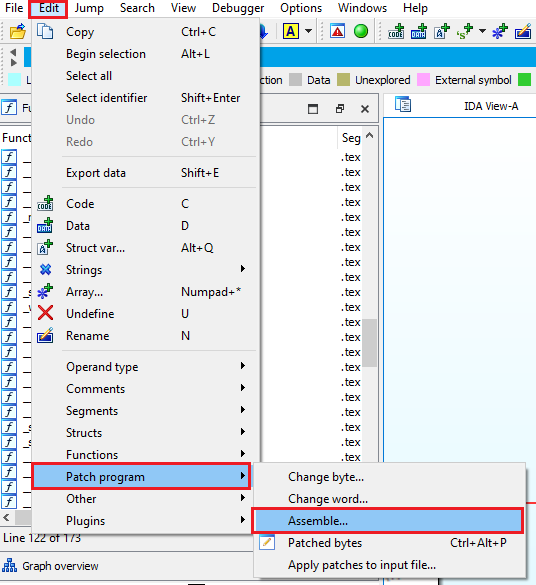Click the toolbar 'Data' plus icon

[419, 31]
